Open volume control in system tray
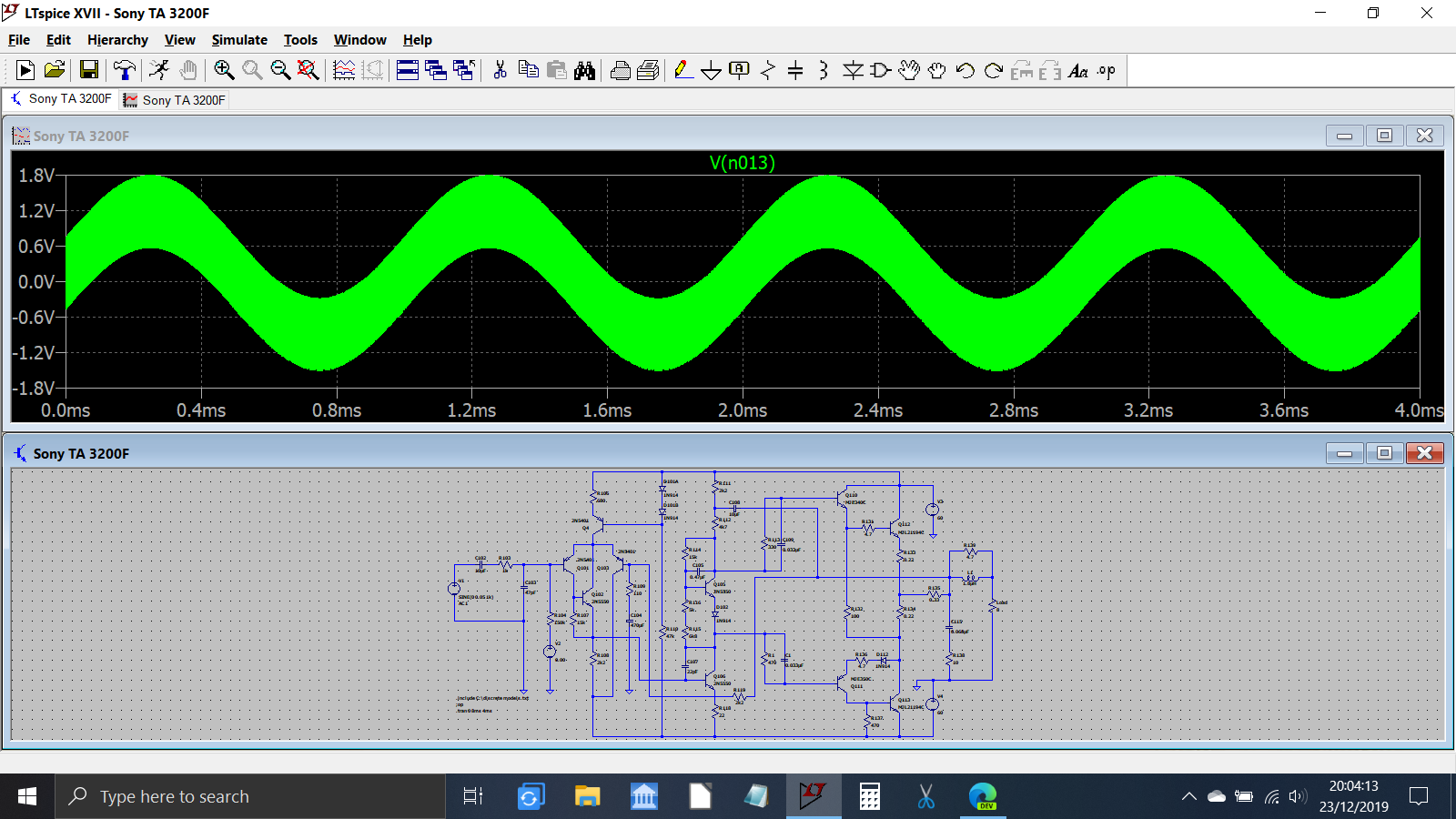 coord(1298,796)
